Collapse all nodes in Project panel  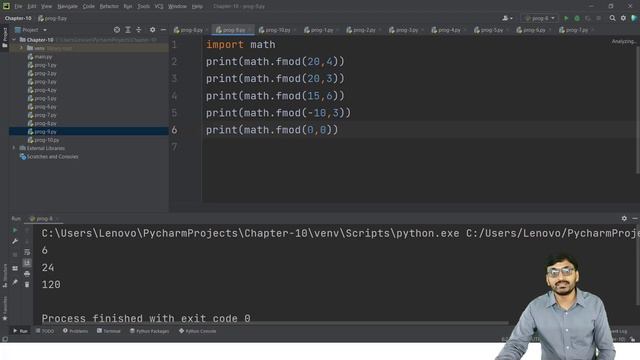point(139,30)
